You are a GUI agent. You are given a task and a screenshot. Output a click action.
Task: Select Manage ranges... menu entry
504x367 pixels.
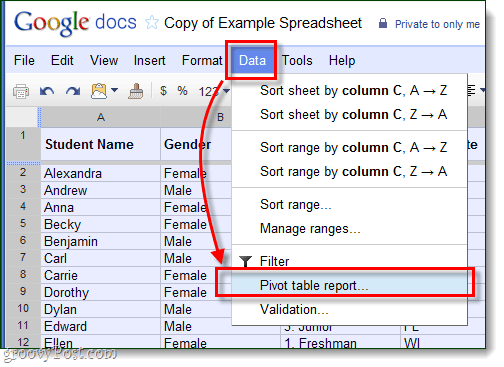pyautogui.click(x=350, y=229)
